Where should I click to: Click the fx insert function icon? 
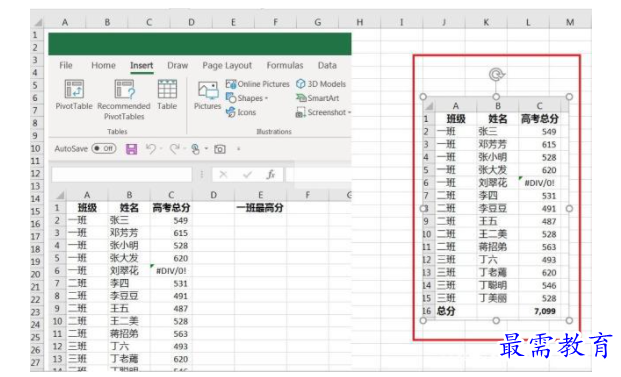pyautogui.click(x=271, y=174)
